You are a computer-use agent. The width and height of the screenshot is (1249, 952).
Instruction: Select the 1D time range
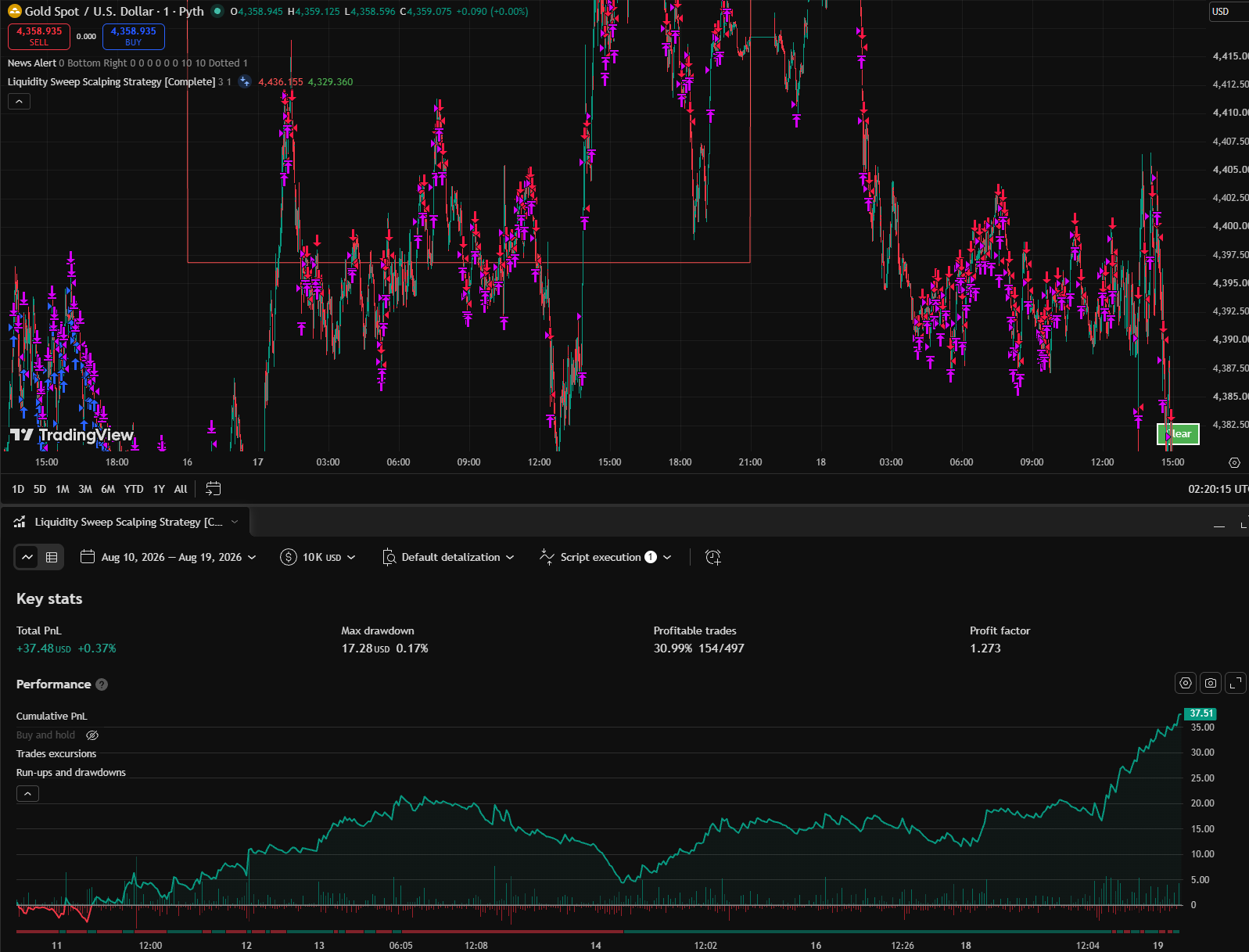18,489
